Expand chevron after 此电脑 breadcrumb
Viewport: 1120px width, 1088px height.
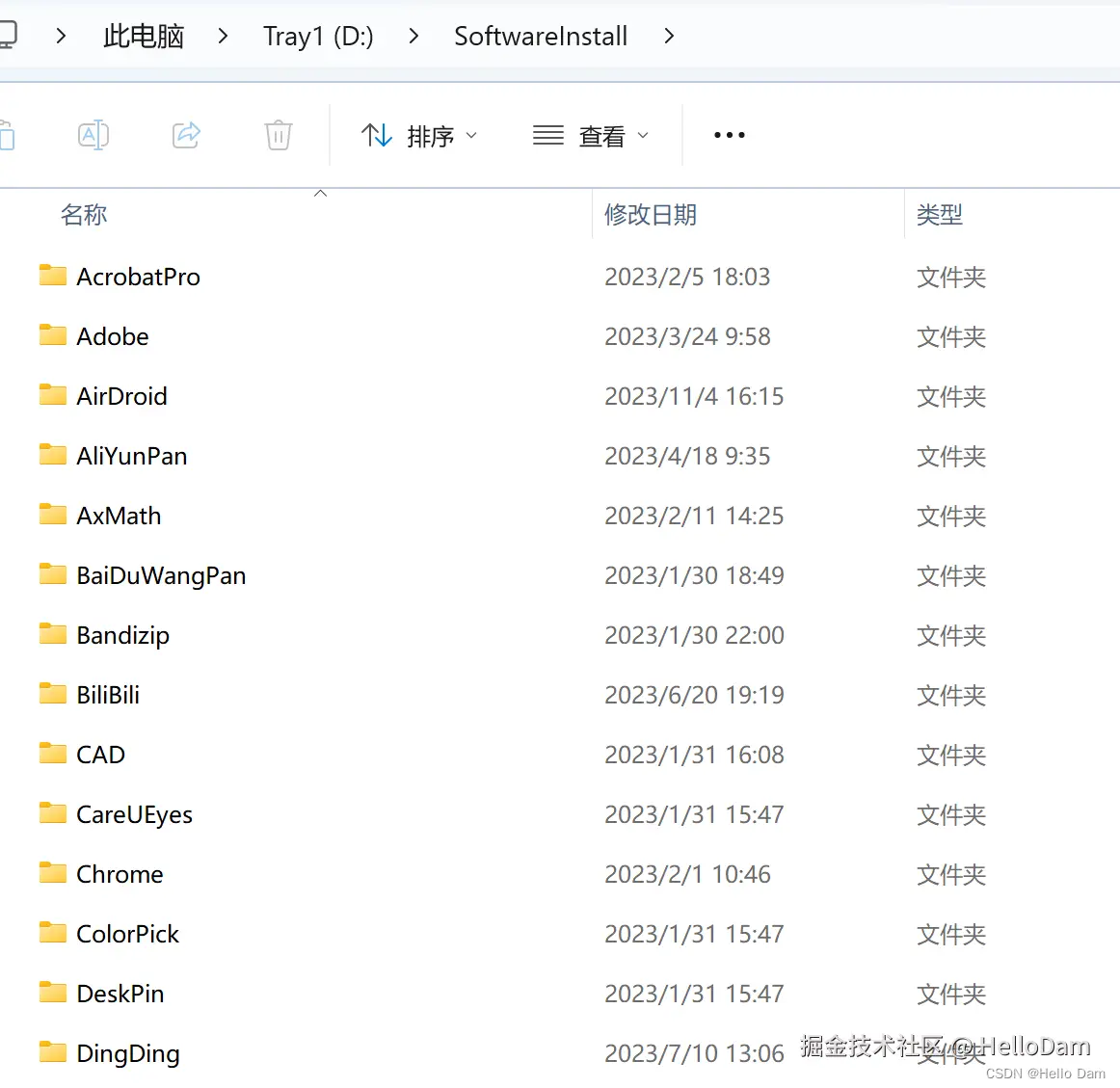(223, 36)
